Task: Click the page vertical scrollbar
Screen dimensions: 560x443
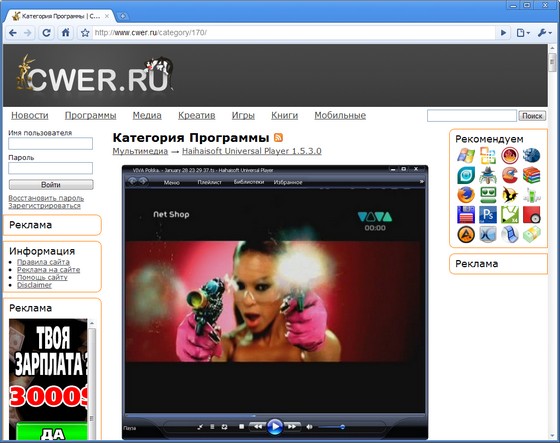Action: [x=552, y=241]
